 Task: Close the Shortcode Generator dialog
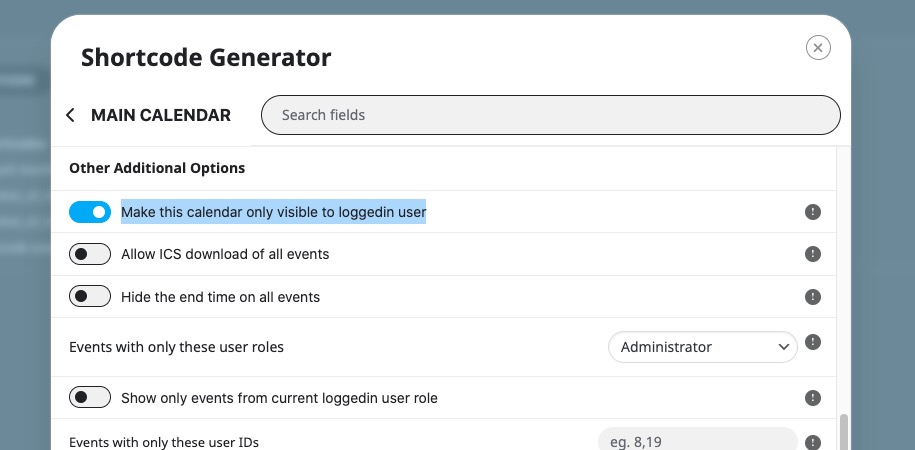(x=817, y=48)
